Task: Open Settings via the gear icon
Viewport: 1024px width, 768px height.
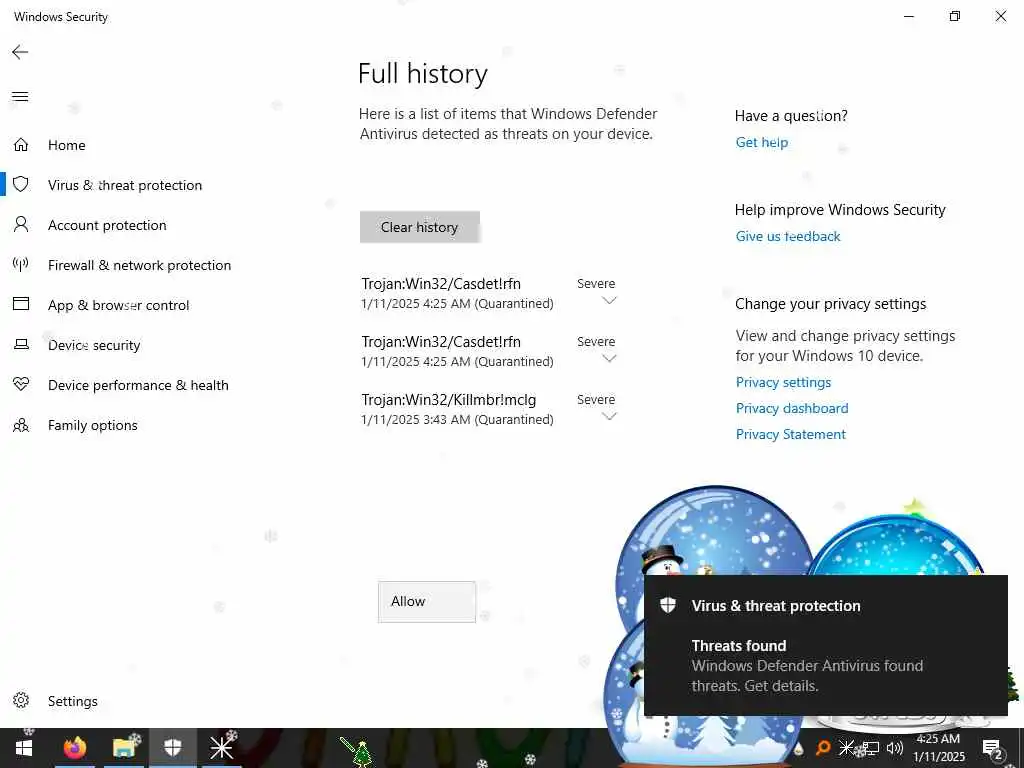Action: (21, 700)
